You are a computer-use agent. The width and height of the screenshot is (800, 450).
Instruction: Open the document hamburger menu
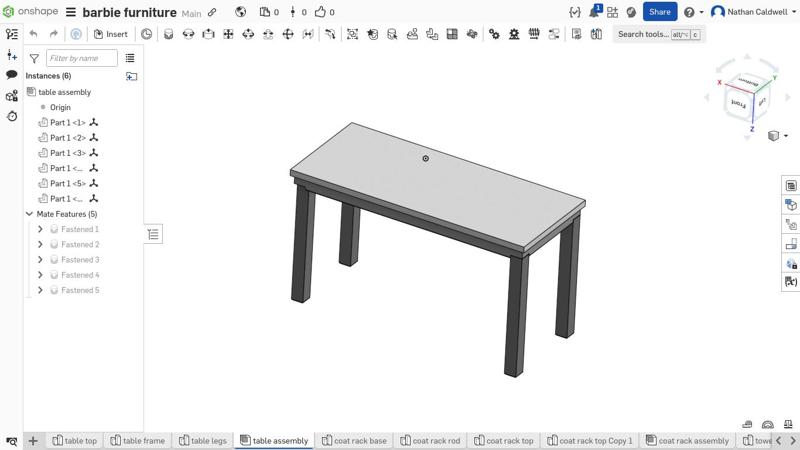click(71, 12)
